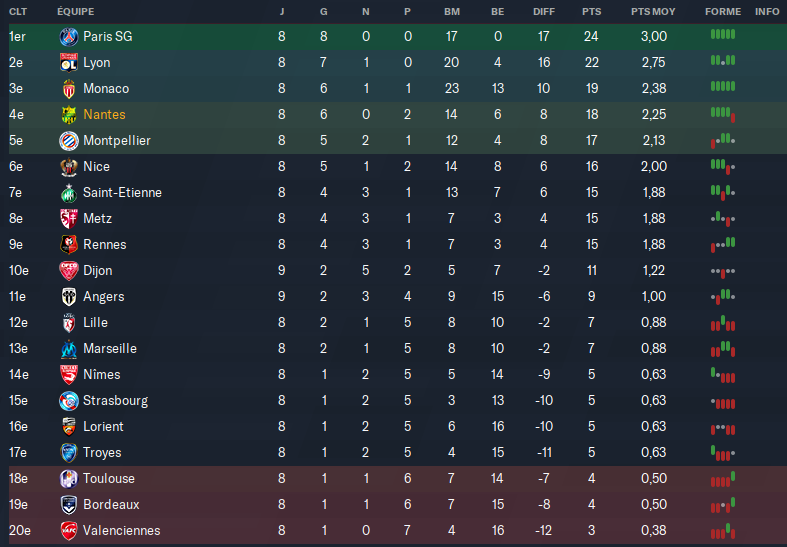Click the Monaco club crest

pos(69,89)
